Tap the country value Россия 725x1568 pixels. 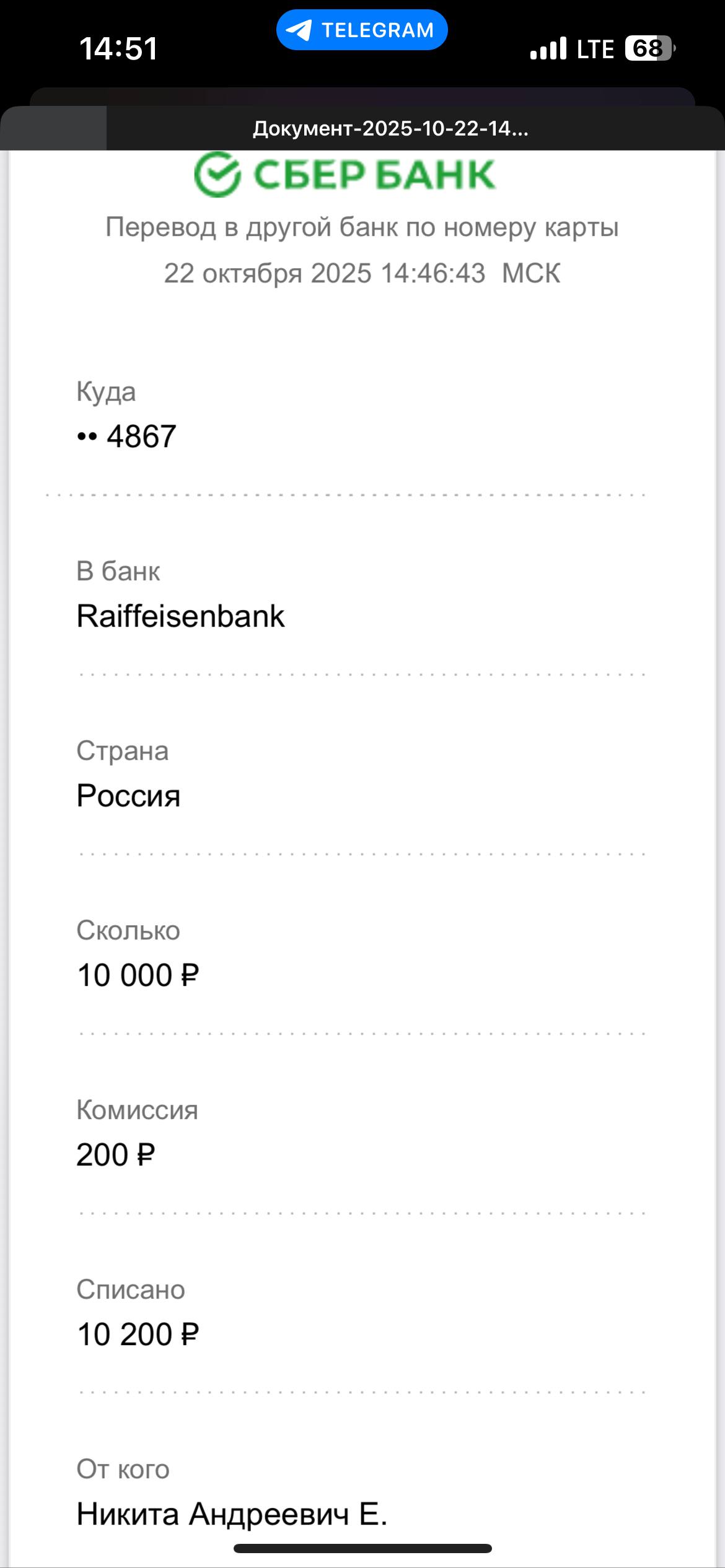[128, 796]
